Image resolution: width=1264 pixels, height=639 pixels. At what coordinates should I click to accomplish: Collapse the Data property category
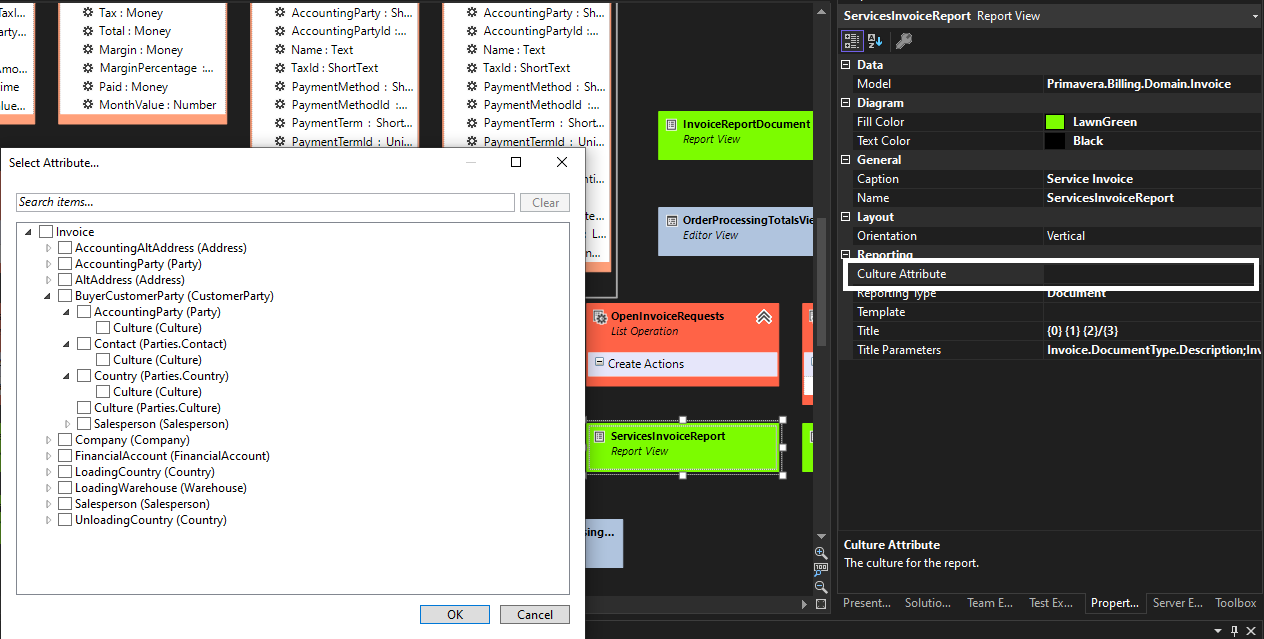(x=847, y=65)
